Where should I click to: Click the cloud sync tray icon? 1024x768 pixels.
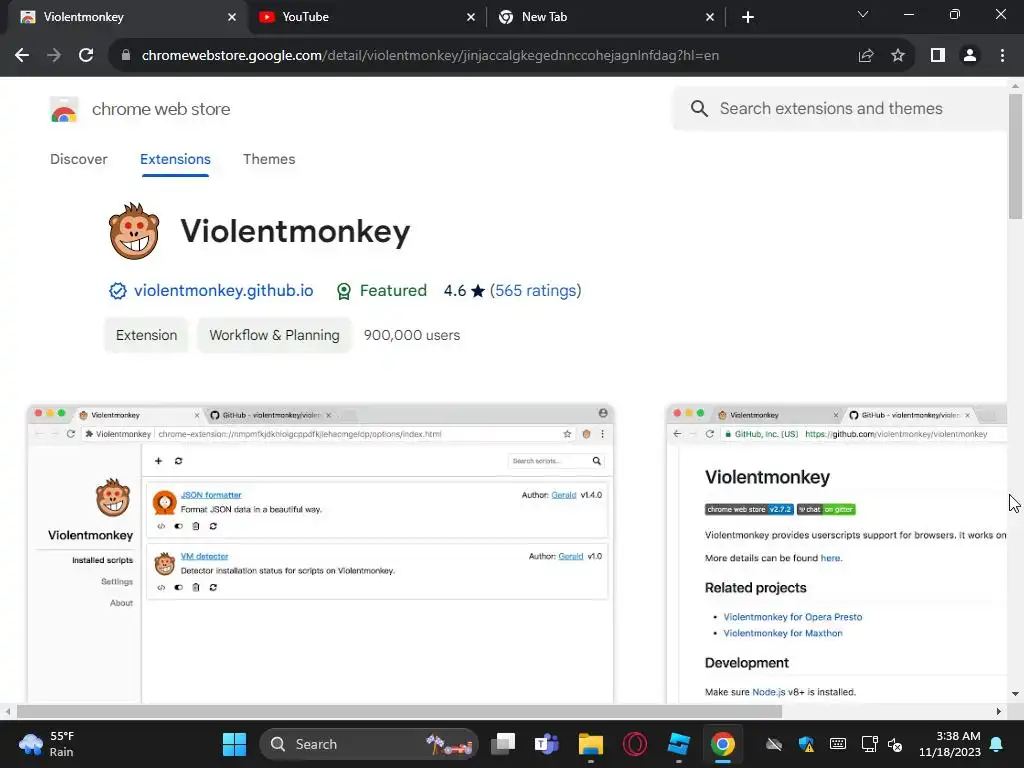tap(774, 744)
